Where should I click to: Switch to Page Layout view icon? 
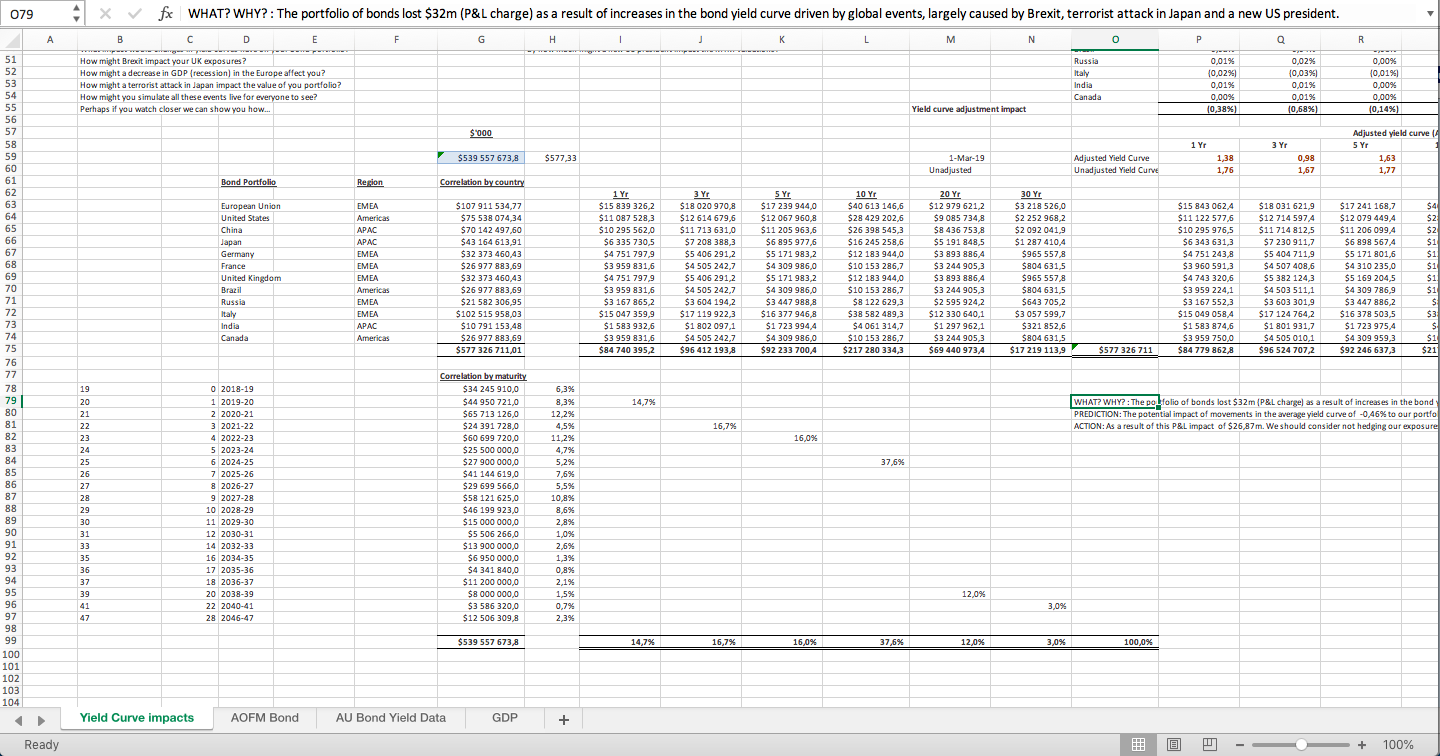(x=1174, y=744)
